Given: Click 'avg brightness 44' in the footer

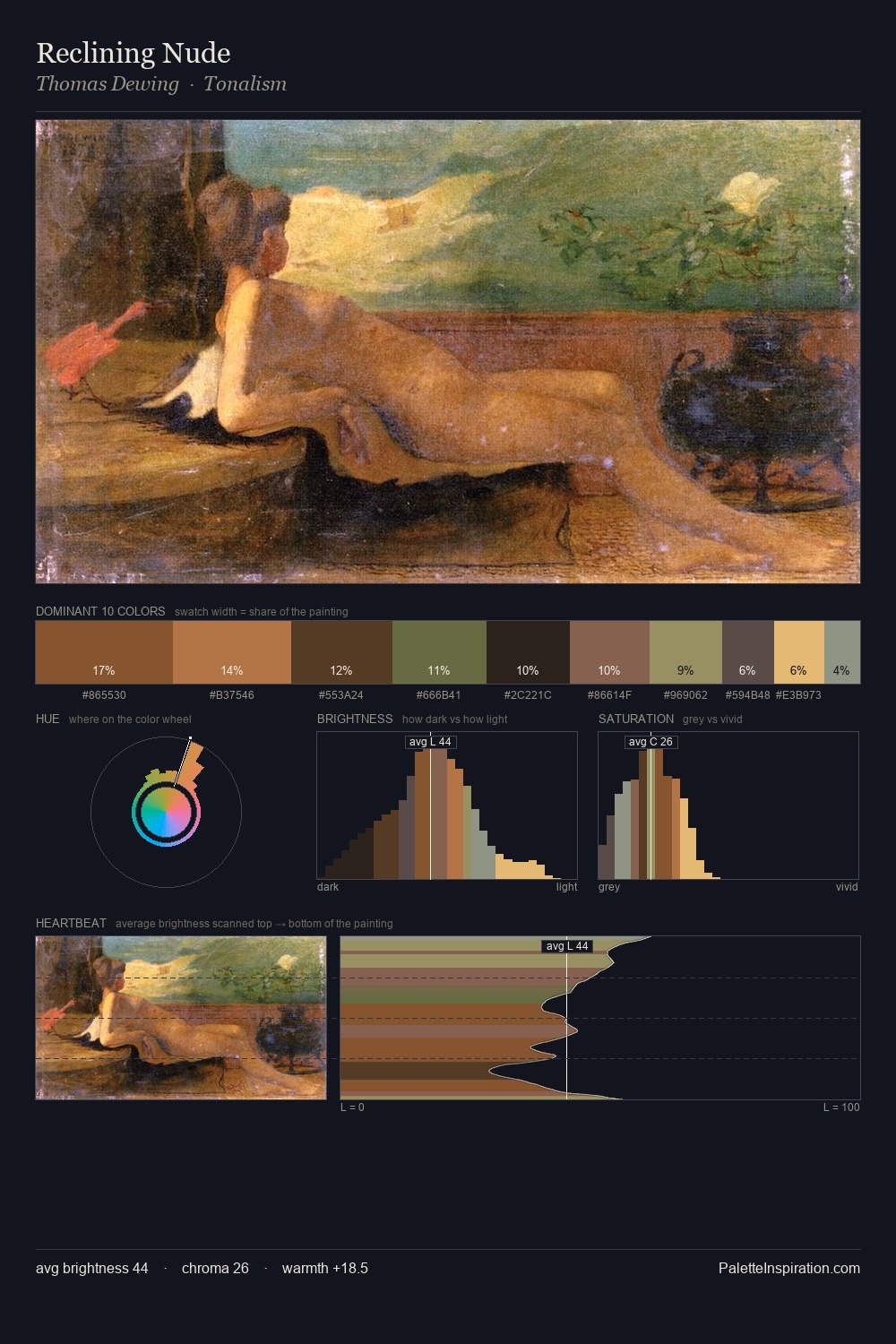Looking at the screenshot, I should tap(92, 1269).
